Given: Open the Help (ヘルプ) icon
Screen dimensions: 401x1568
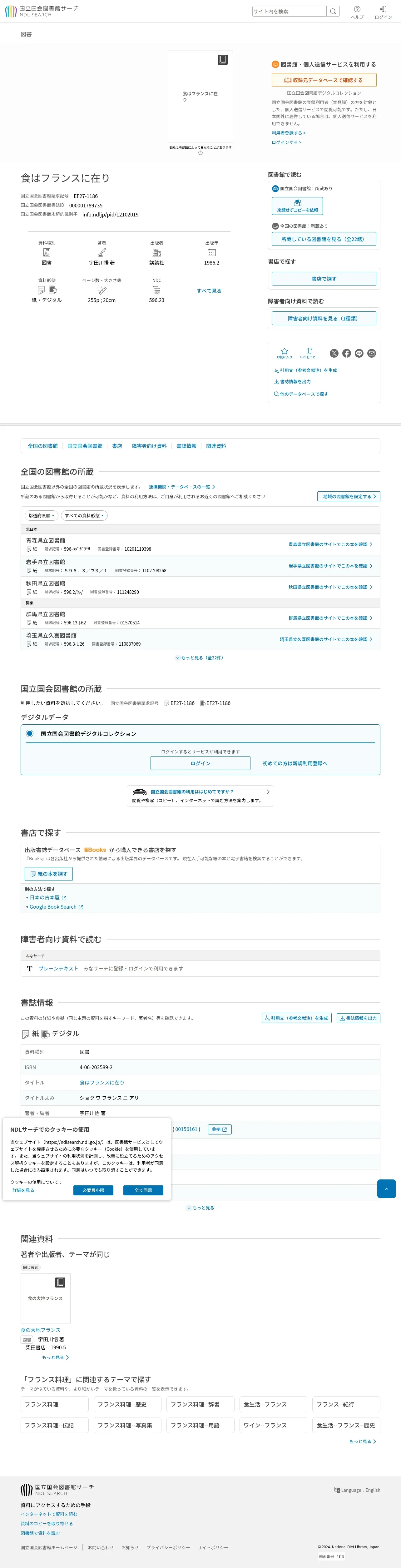Looking at the screenshot, I should coord(357,12).
